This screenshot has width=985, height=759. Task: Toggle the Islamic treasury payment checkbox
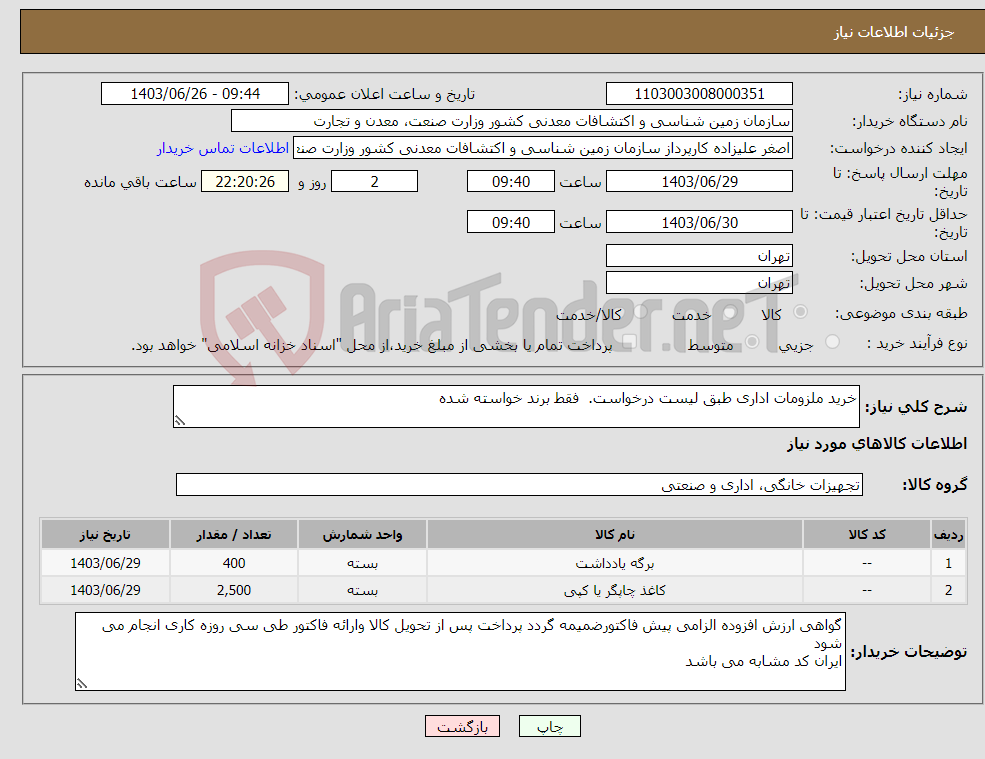tap(629, 342)
